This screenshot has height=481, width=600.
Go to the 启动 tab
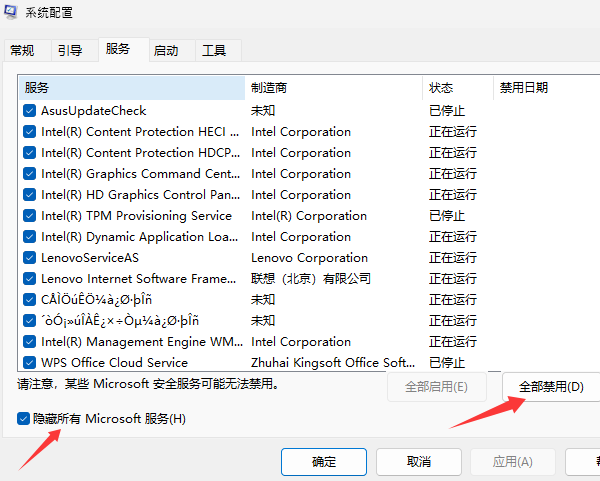pos(166,50)
